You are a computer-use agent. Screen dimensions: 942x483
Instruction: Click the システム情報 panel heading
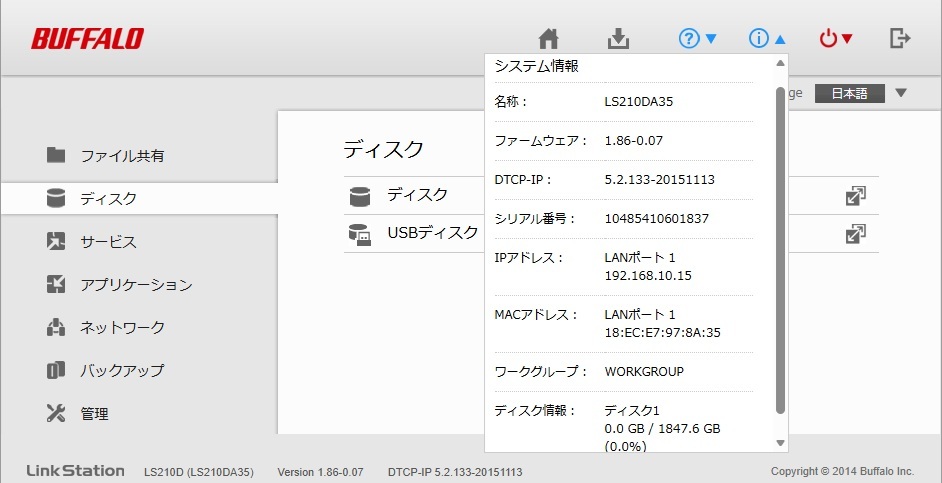(x=536, y=67)
